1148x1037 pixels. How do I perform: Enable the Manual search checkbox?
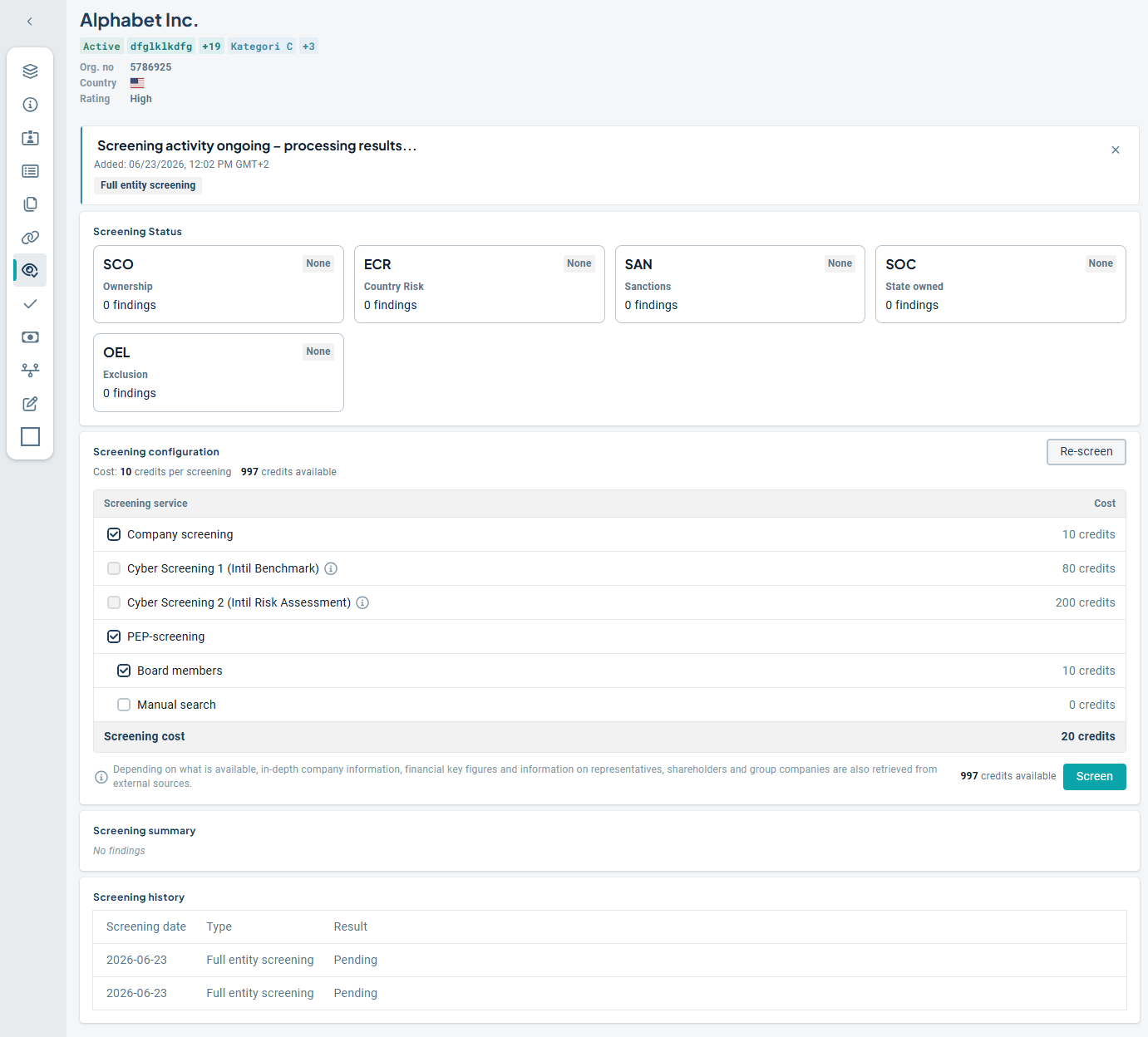(124, 705)
